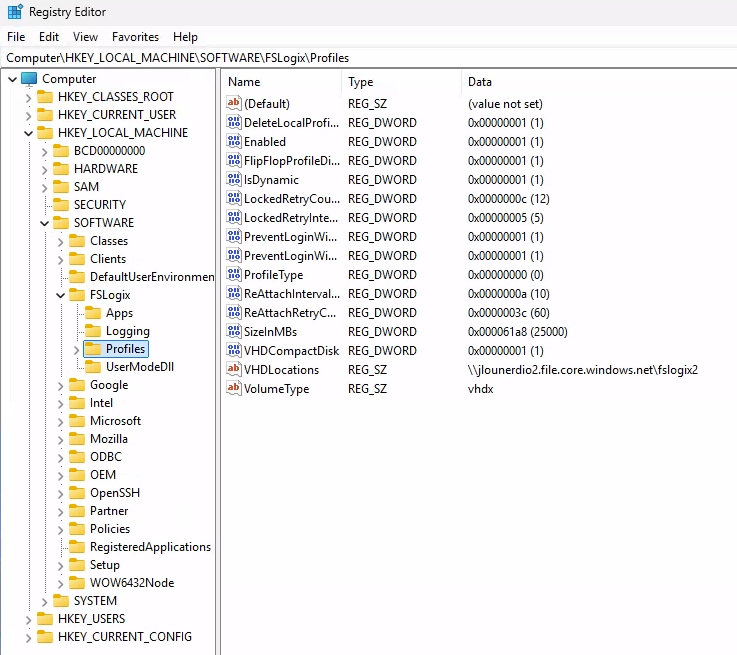The width and height of the screenshot is (737, 655).
Task: Select the SizeInMBs DWORD icon
Action: click(234, 331)
